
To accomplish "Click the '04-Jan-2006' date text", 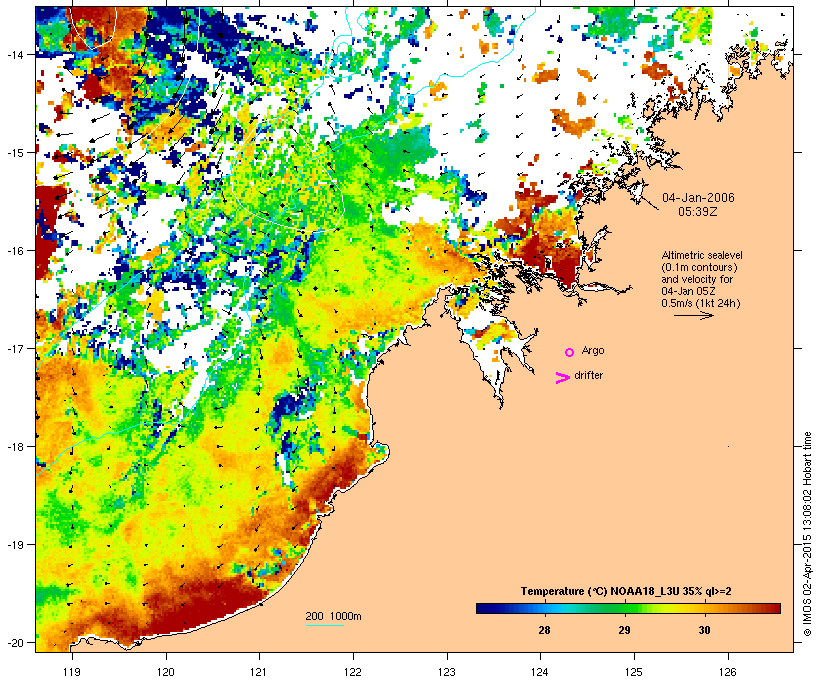I will [698, 198].
